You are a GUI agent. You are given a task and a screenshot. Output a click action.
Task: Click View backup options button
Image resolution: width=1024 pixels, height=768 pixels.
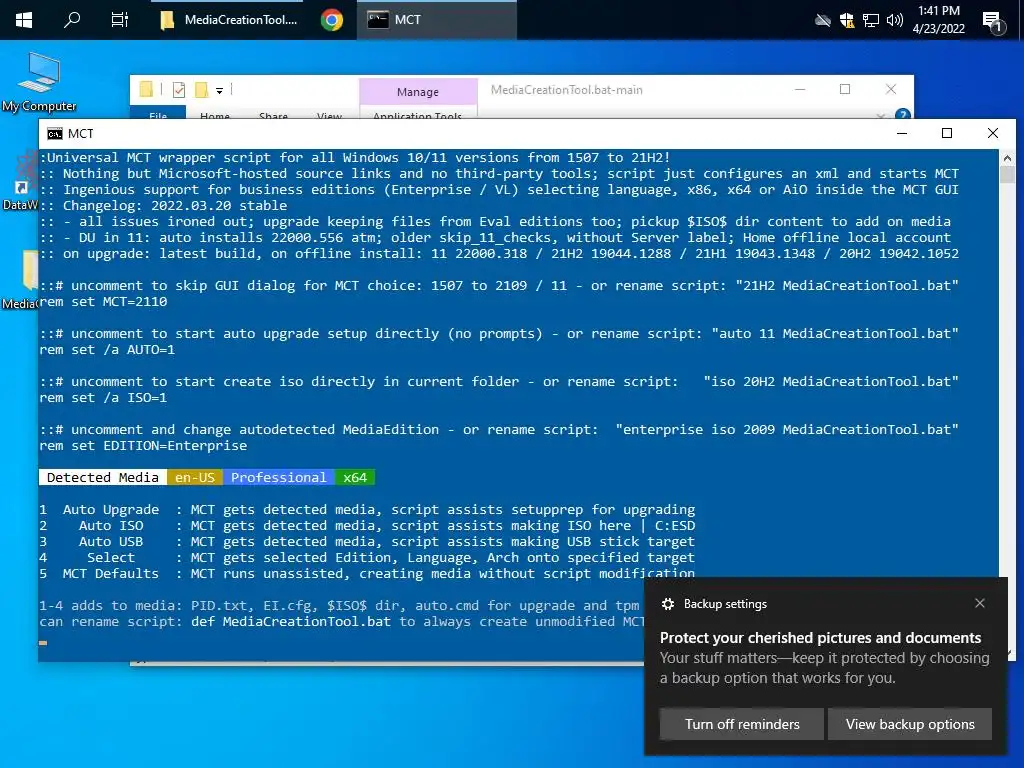click(910, 724)
